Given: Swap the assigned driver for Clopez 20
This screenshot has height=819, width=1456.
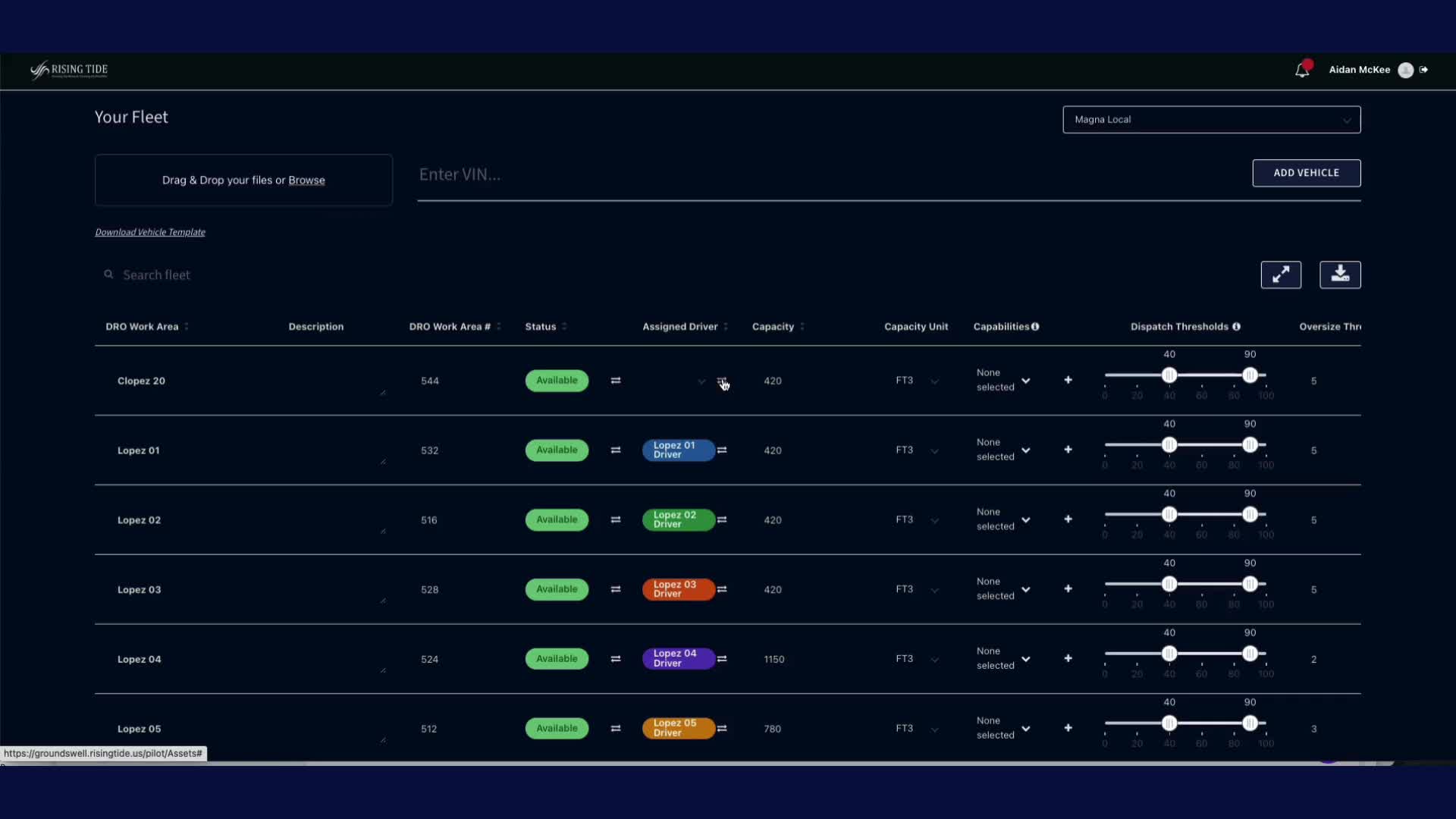Looking at the screenshot, I should coord(722,381).
